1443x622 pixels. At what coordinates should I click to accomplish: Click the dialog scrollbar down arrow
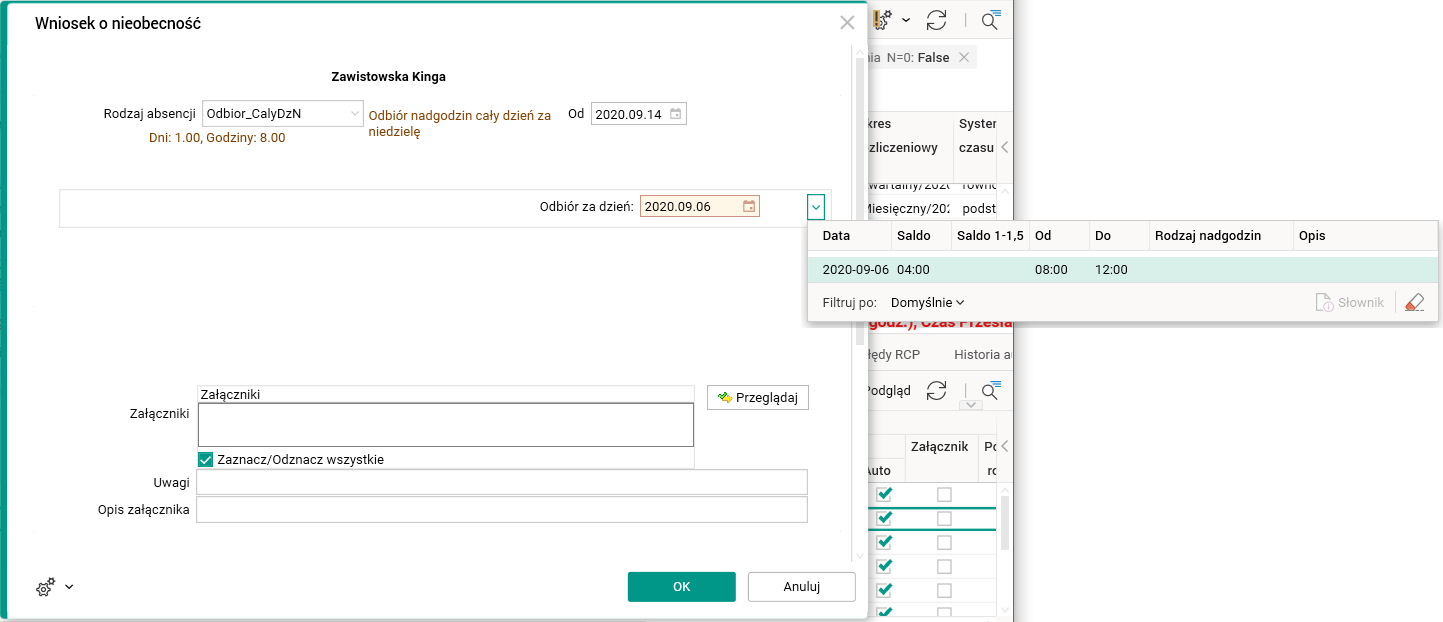pos(859,554)
